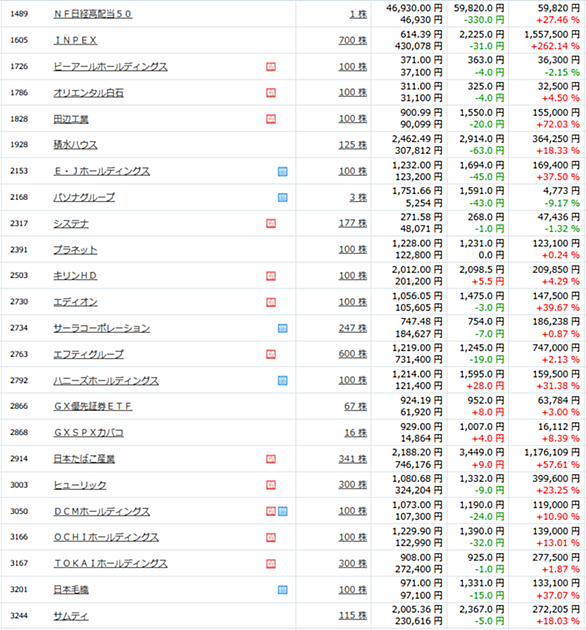Click red icon in OCHIホールディングス row

tap(271, 538)
